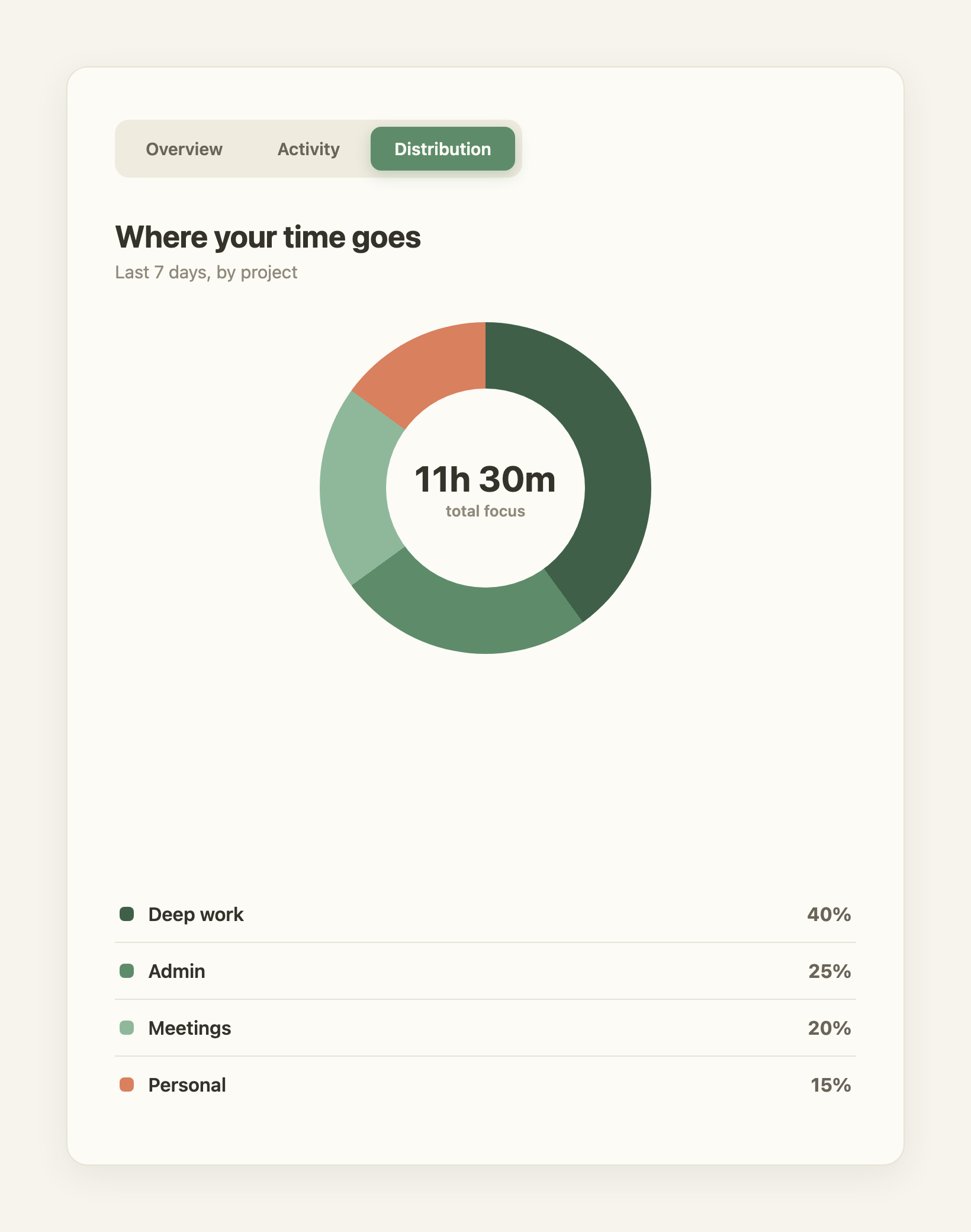This screenshot has height=1232, width=971.
Task: Click the 15% Personal percentage
Action: (831, 1085)
